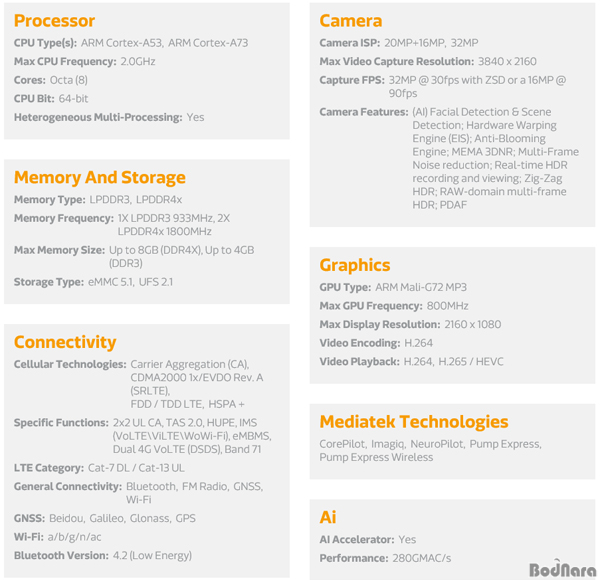The image size is (600, 580).
Task: Select the Processor section heading
Action: 54,21
